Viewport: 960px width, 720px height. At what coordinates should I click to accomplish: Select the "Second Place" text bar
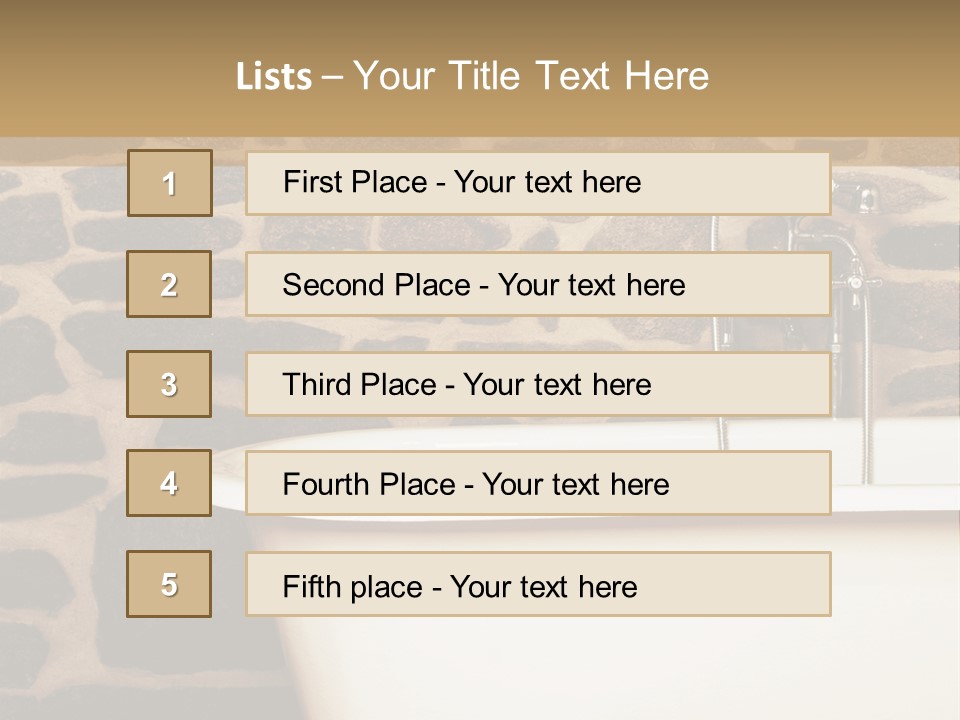[538, 284]
